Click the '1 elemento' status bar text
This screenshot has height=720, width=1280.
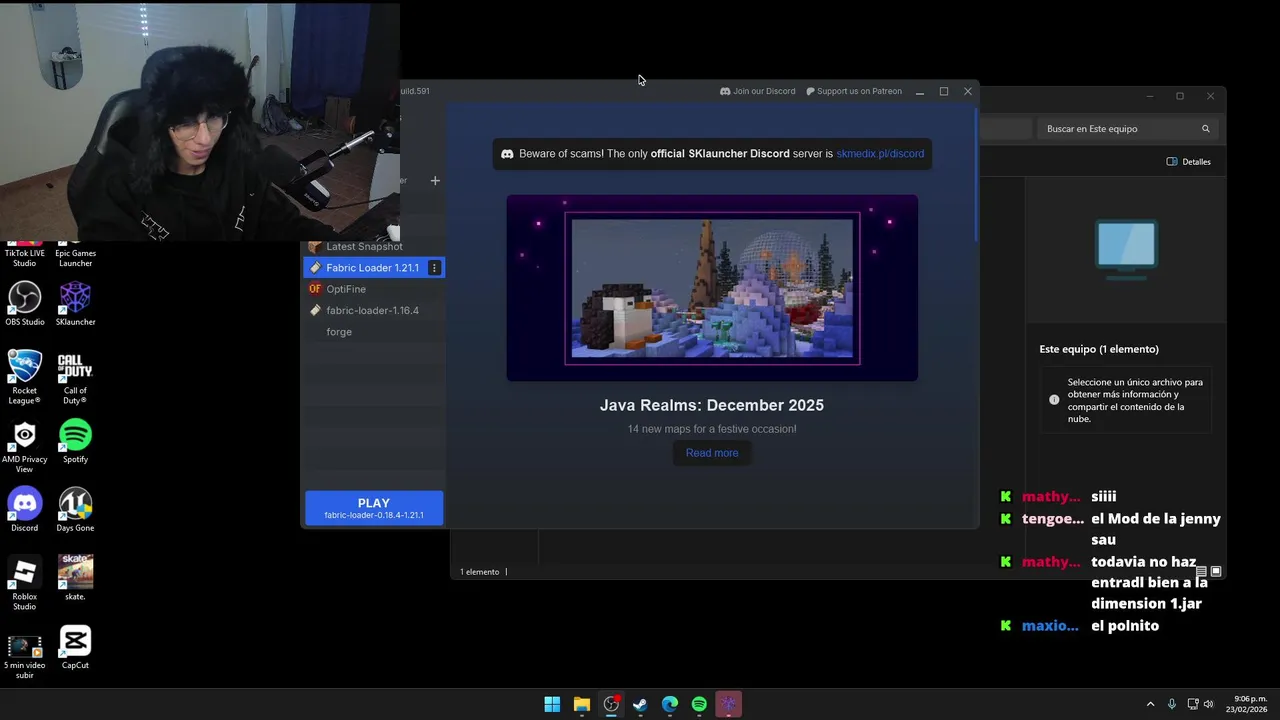pyautogui.click(x=479, y=572)
